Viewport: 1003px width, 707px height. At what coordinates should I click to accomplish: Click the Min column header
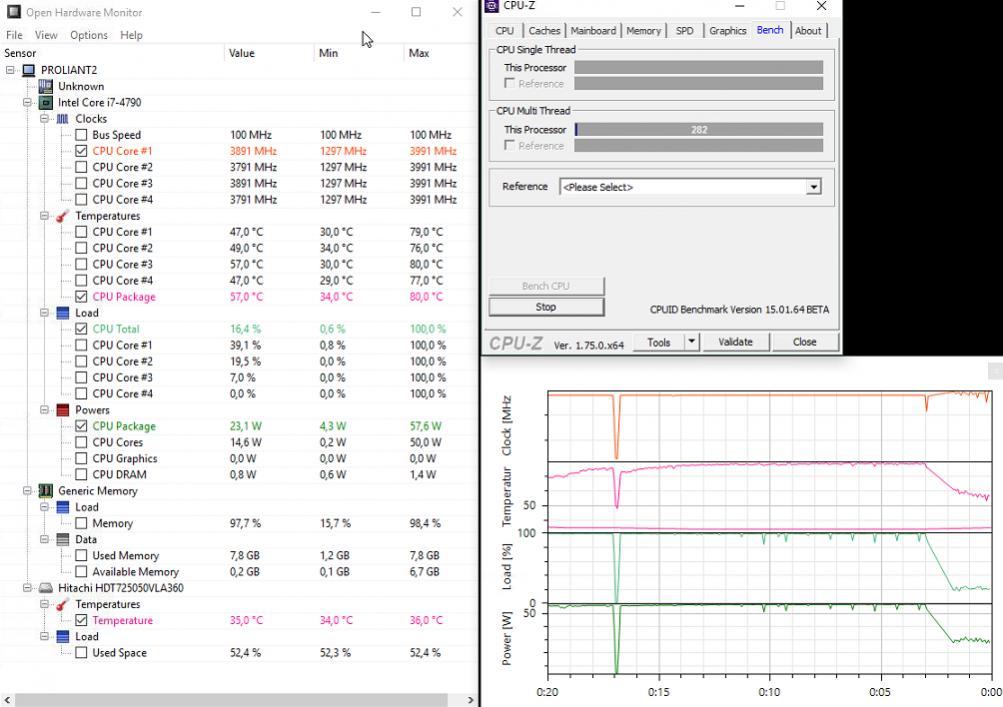pyautogui.click(x=359, y=53)
